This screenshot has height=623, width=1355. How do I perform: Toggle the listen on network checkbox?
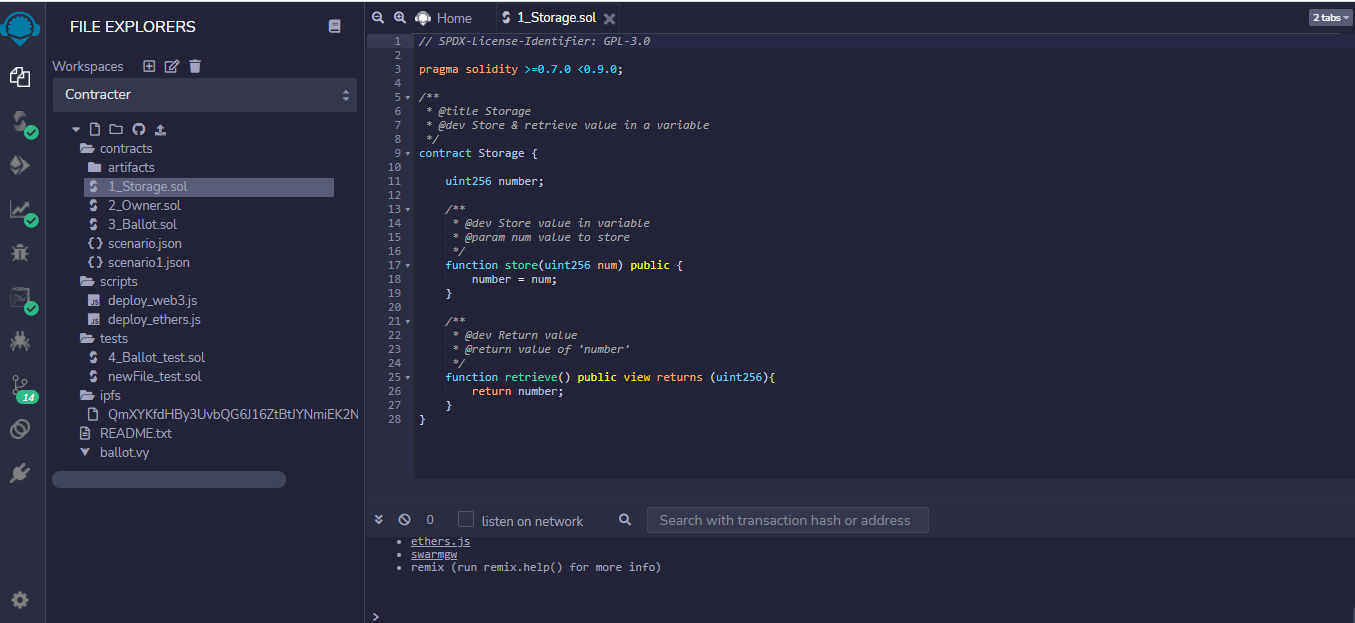tap(466, 519)
